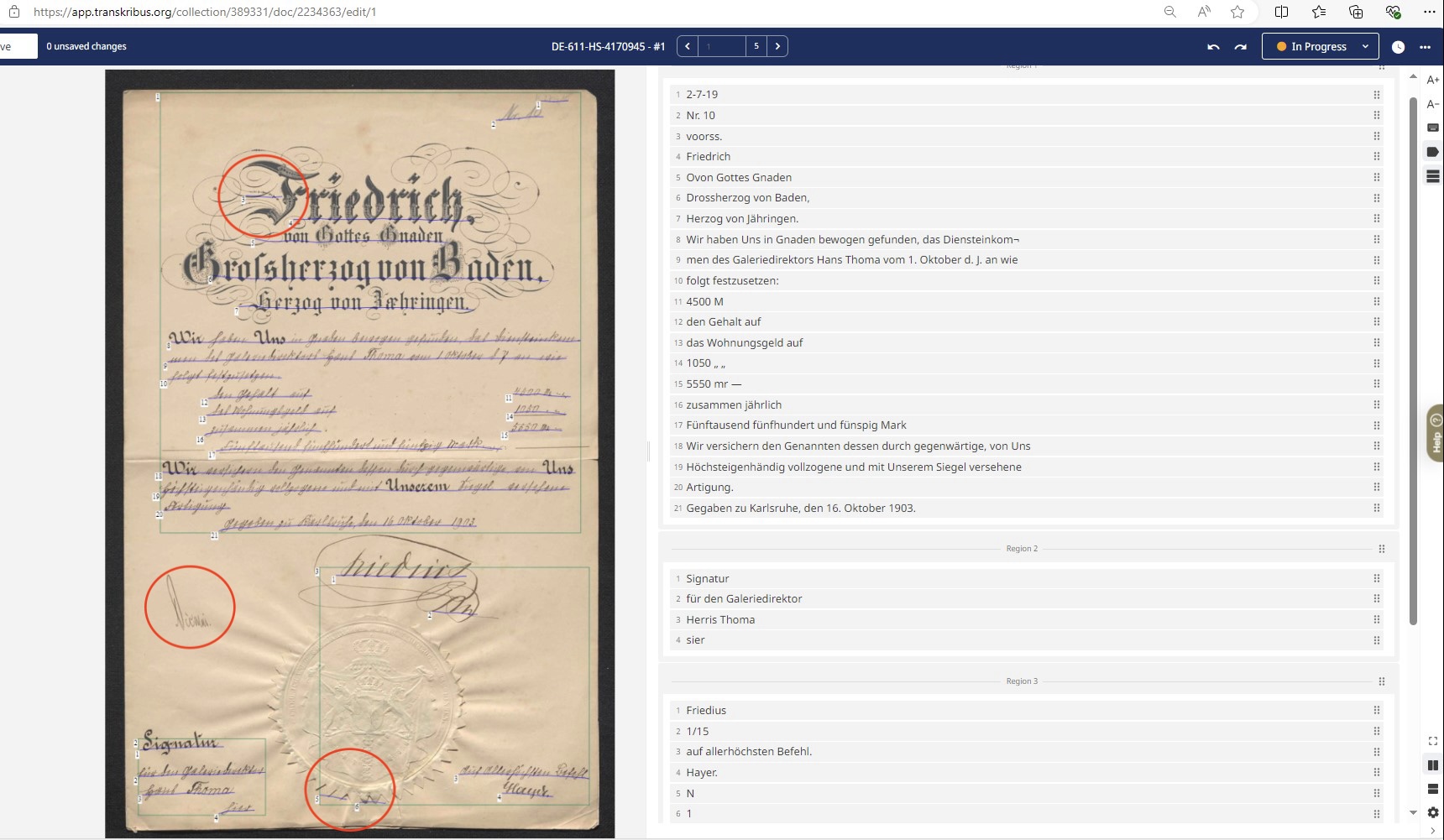Click drag handle for Region 2 header

[x=1382, y=549]
